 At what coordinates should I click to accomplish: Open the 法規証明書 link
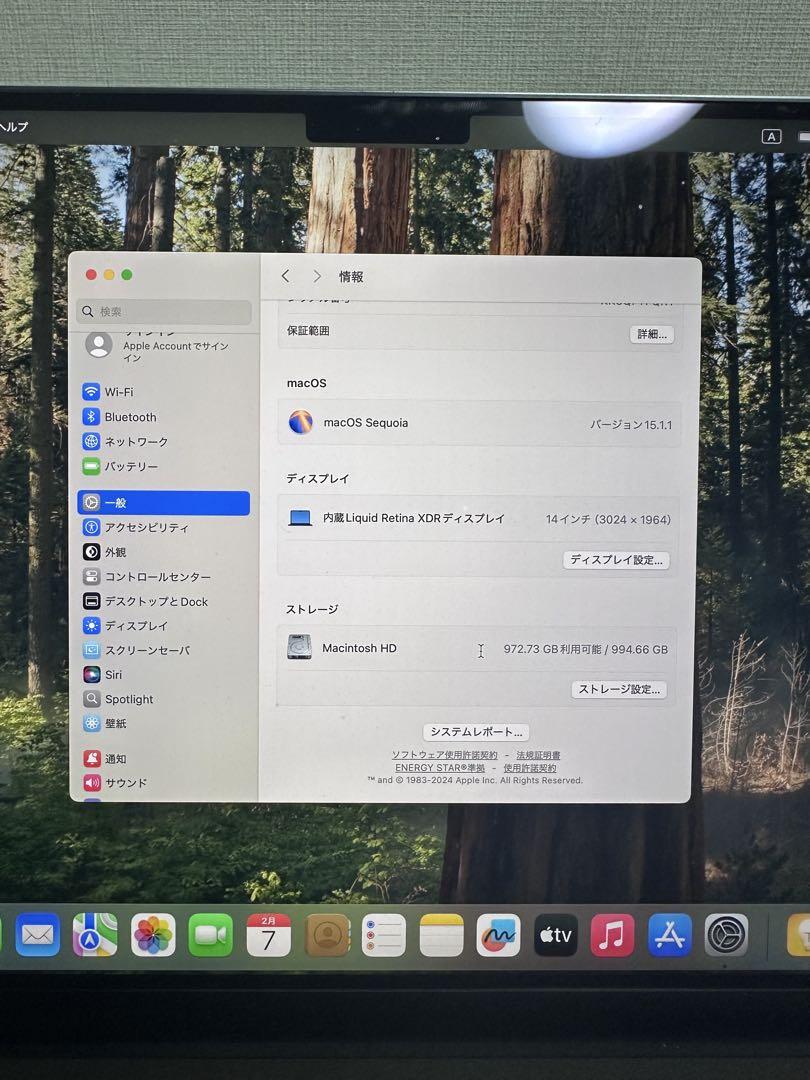[x=539, y=755]
